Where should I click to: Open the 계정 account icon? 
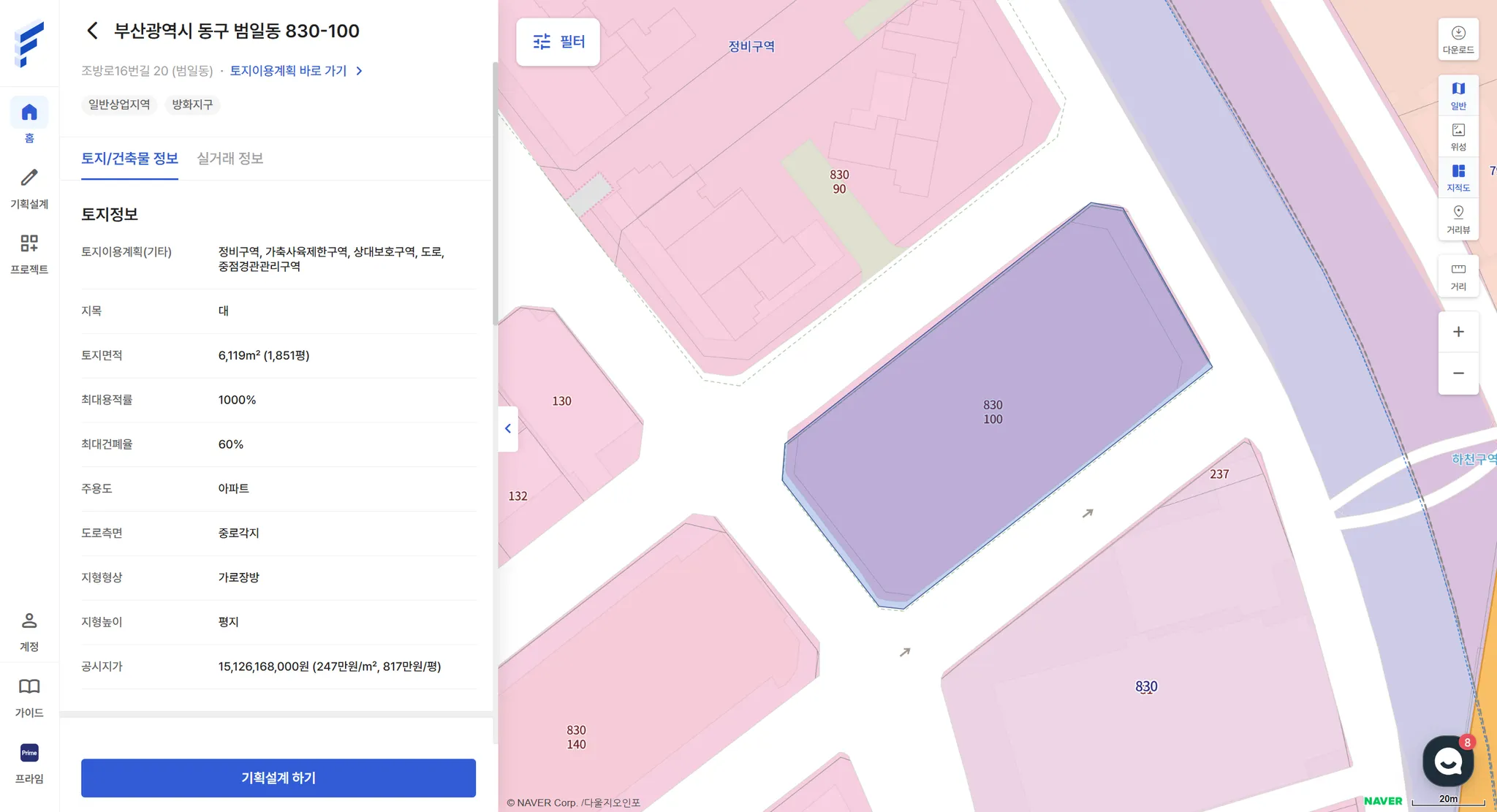(x=29, y=622)
